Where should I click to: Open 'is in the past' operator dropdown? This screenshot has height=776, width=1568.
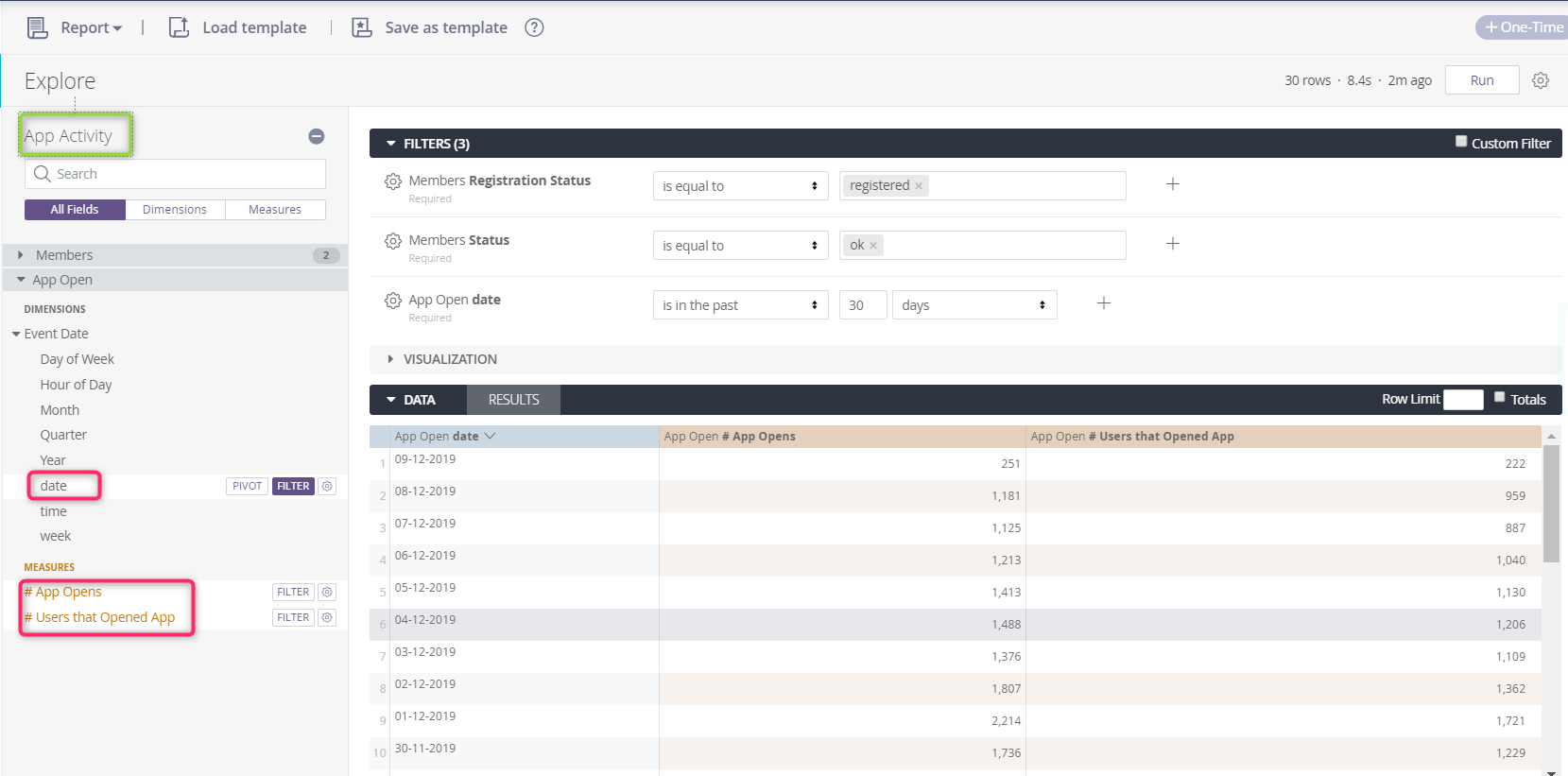point(740,305)
